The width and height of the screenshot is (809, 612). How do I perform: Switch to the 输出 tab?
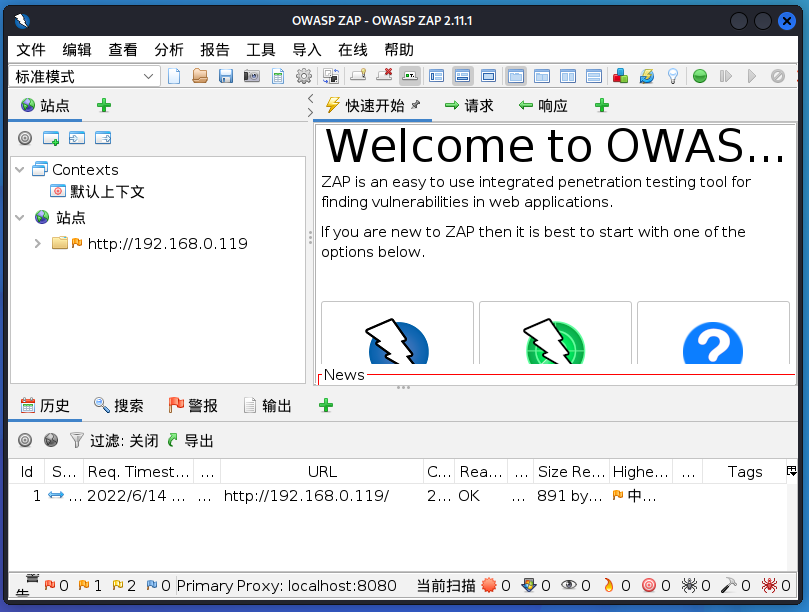[267, 406]
